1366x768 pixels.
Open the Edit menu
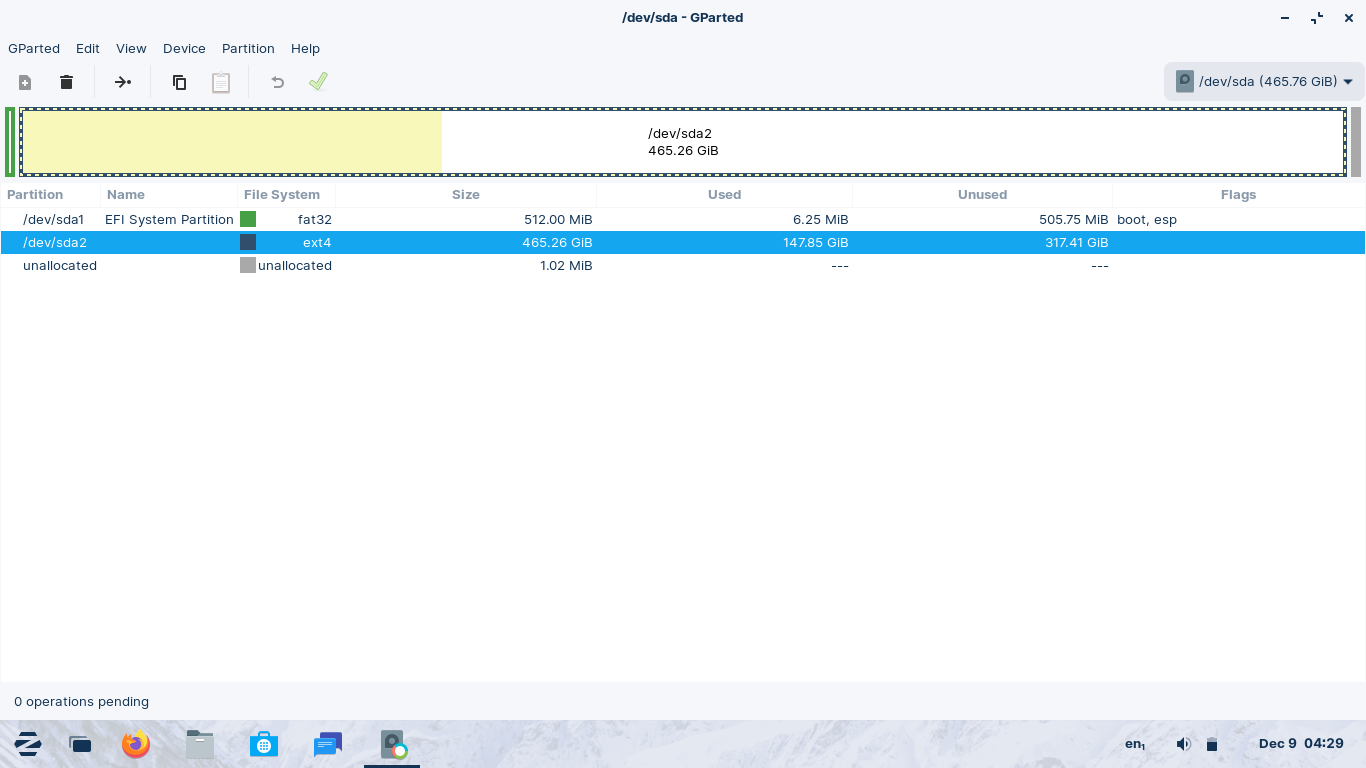point(88,48)
